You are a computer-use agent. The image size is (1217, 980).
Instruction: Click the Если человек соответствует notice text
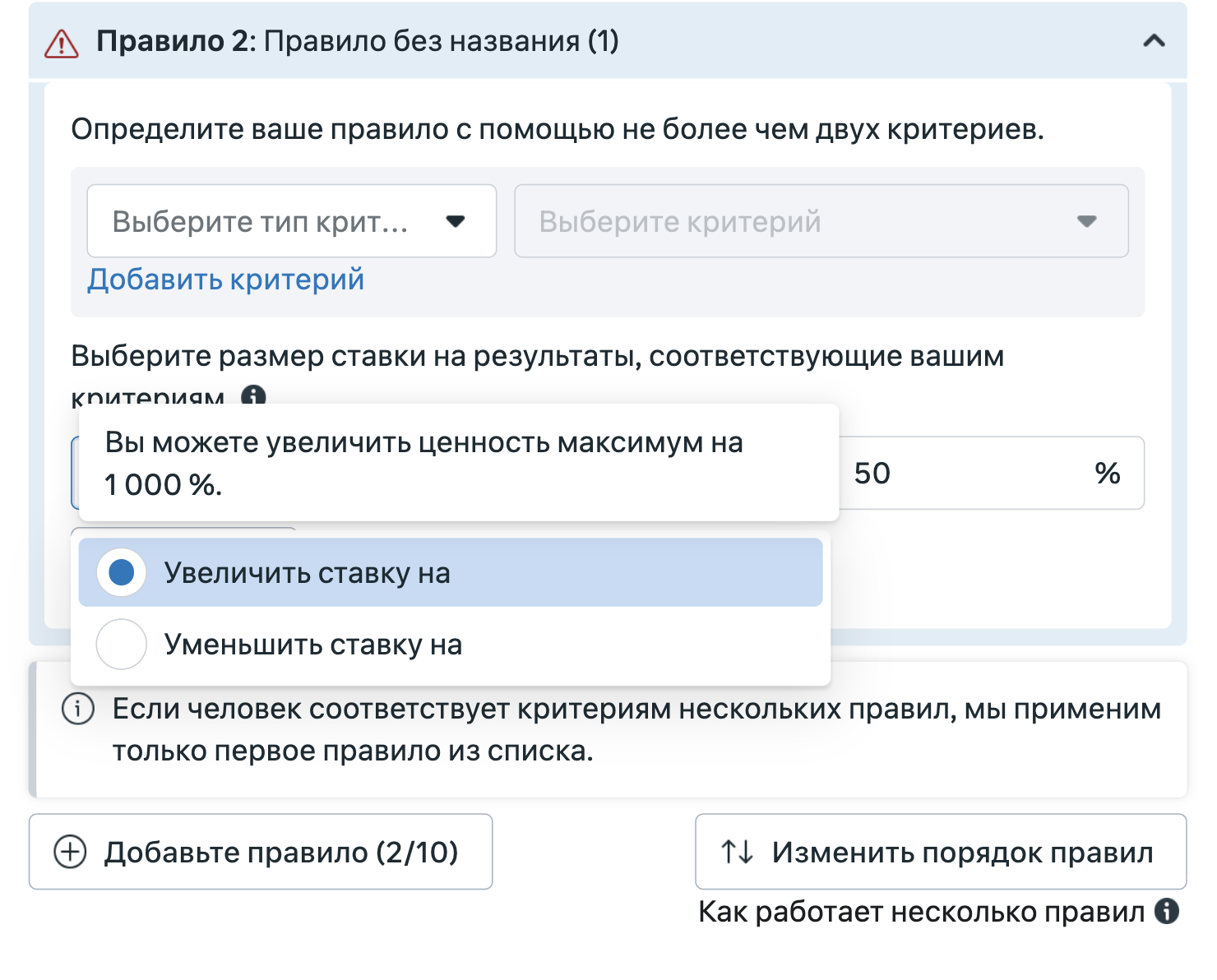tap(636, 729)
